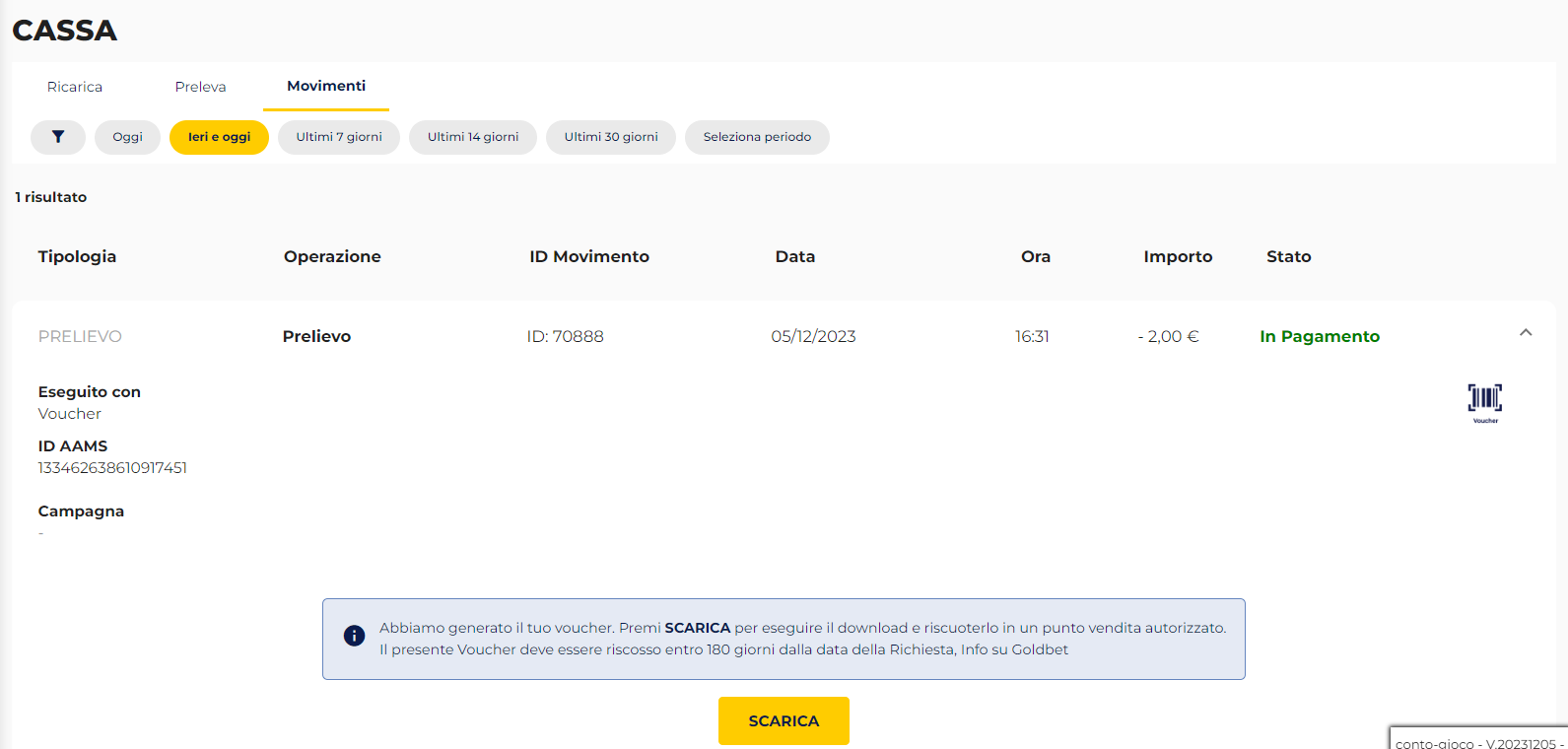Click the Voucher barcode icon
The height and width of the screenshot is (749, 1568).
1484,400
